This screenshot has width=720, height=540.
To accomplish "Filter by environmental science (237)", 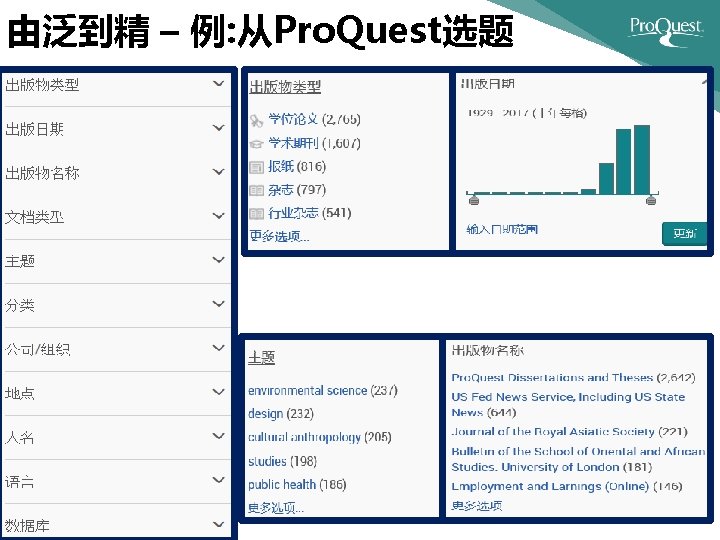I will 323,391.
